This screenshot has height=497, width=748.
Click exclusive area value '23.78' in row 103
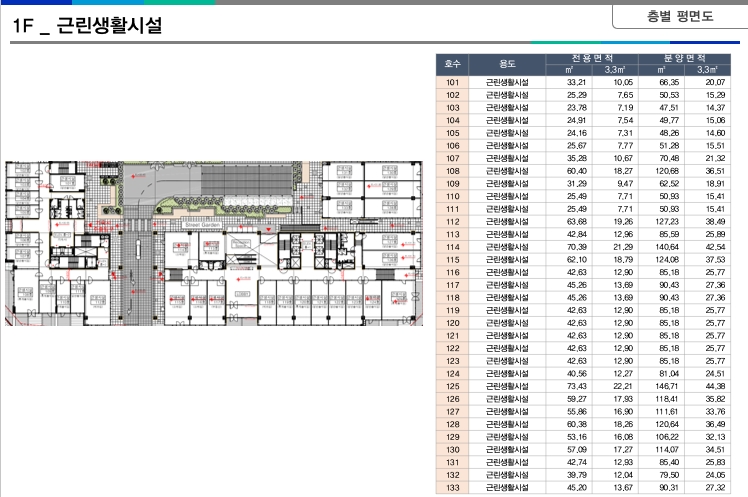(x=577, y=108)
